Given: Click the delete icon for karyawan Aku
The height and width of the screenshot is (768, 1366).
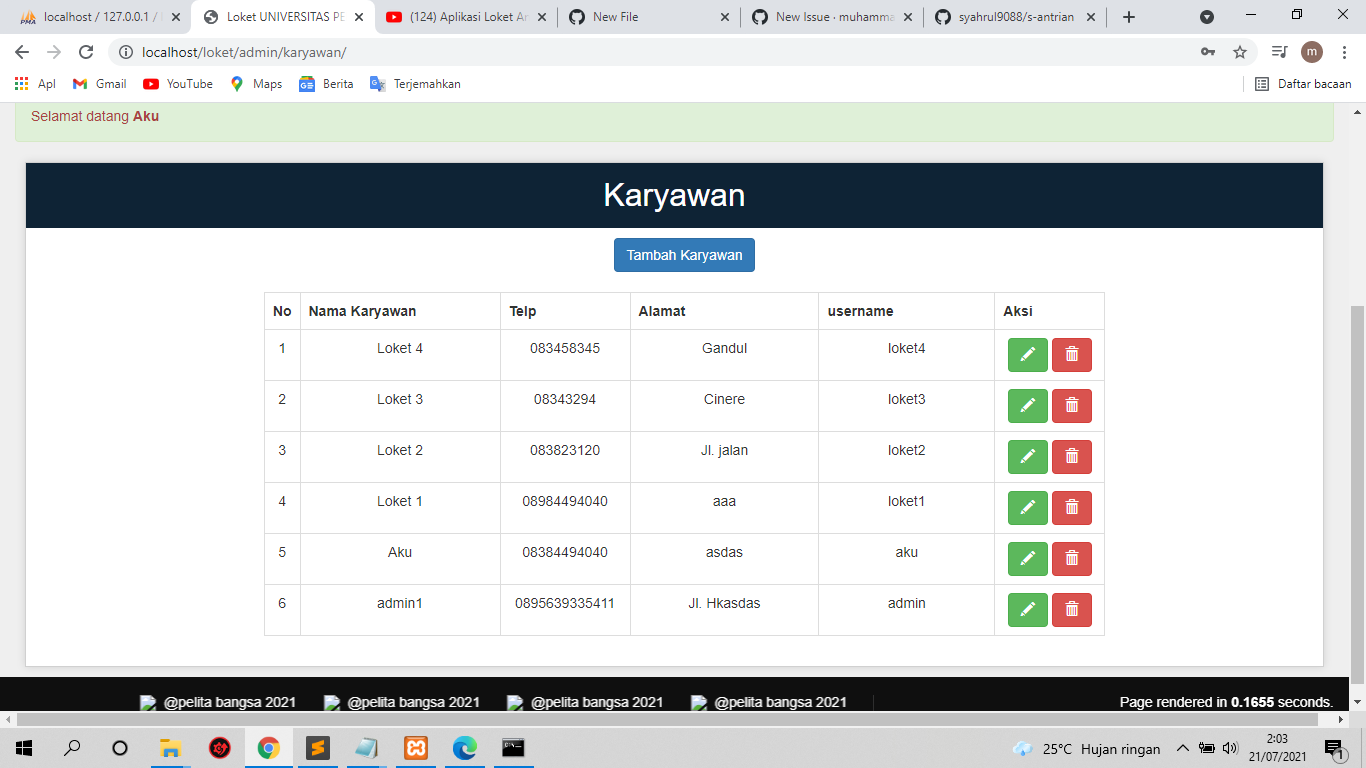Looking at the screenshot, I should (1071, 558).
